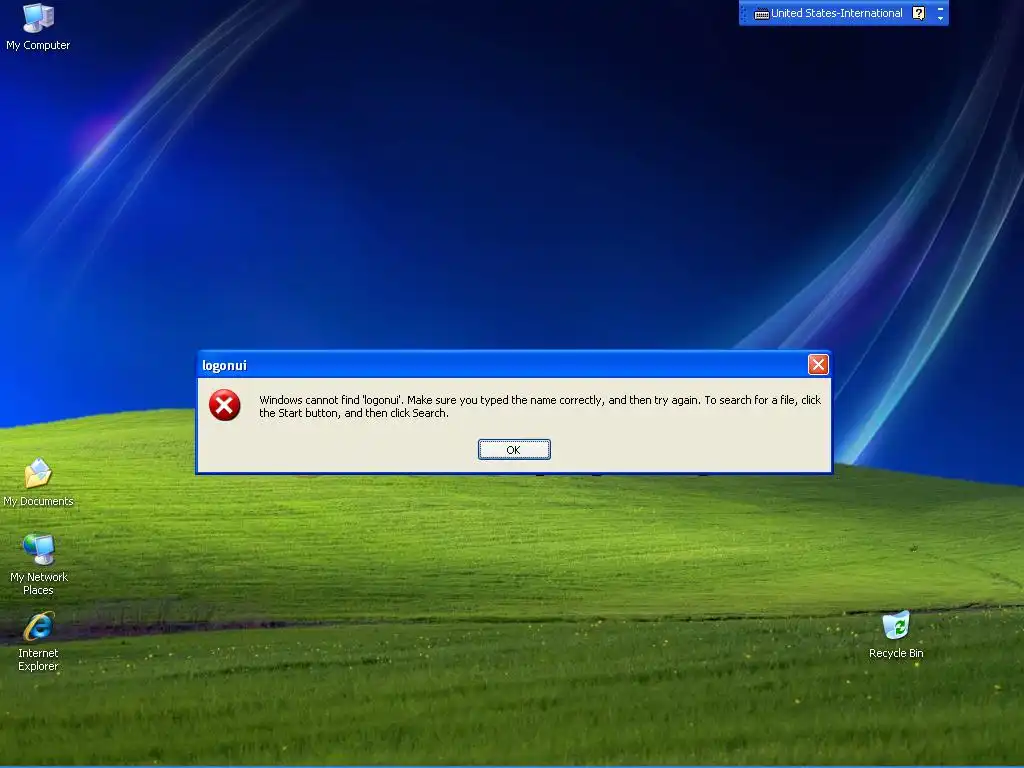
Task: Select the Recycle Bin desktop icon
Action: 896,635
